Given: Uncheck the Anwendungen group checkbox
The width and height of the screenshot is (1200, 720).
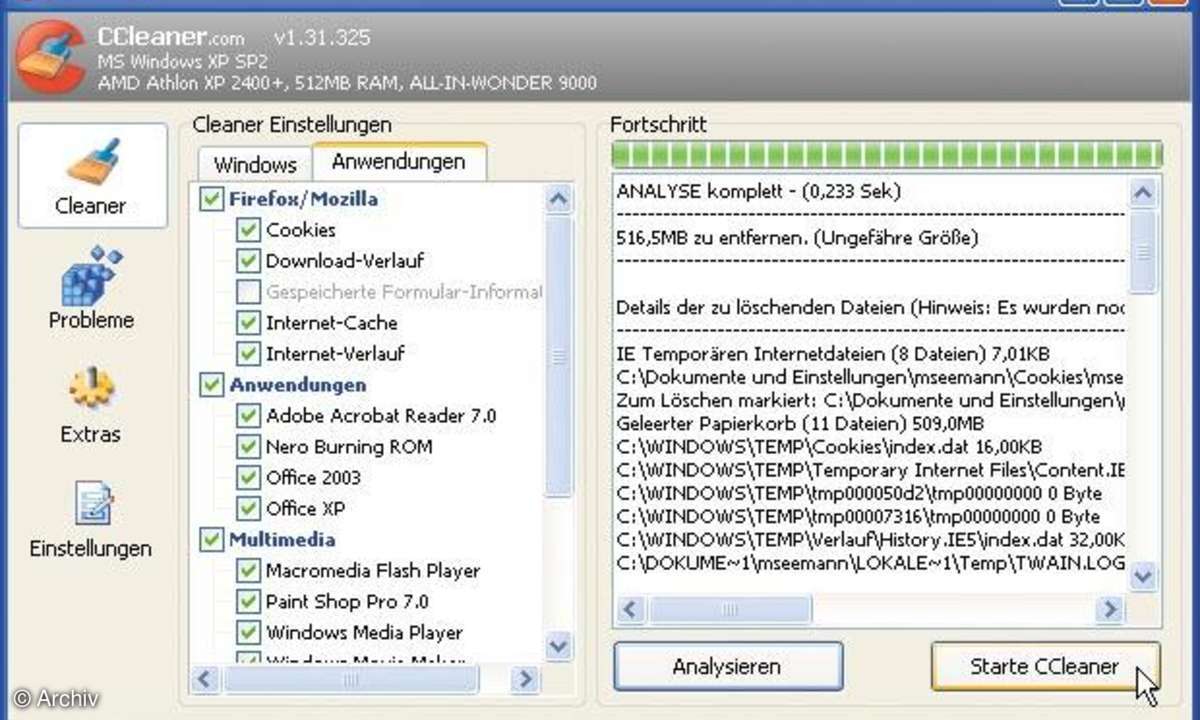Looking at the screenshot, I should (210, 384).
